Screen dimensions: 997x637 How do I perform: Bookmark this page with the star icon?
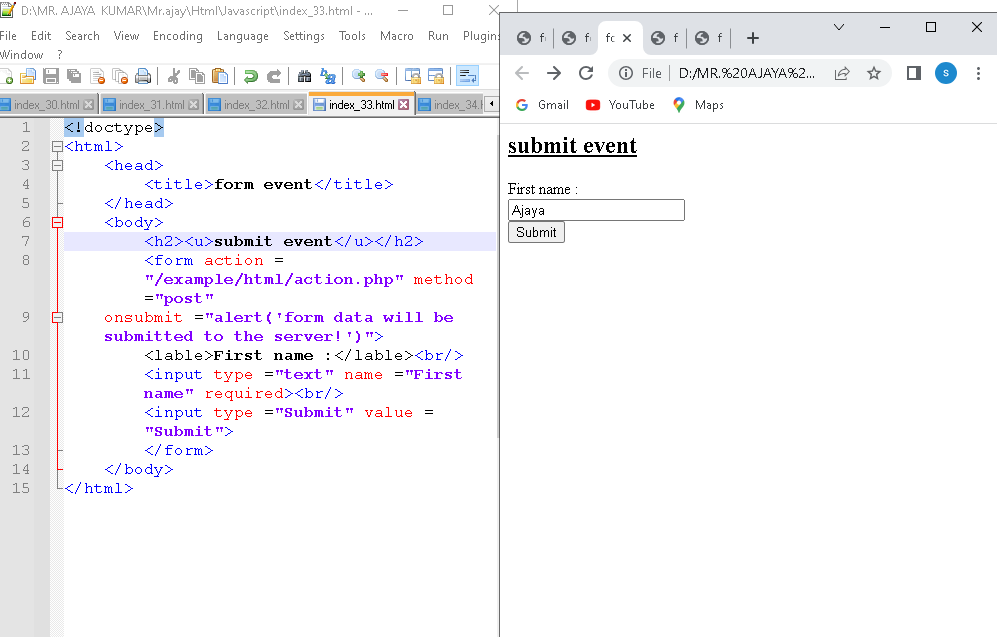click(x=873, y=73)
